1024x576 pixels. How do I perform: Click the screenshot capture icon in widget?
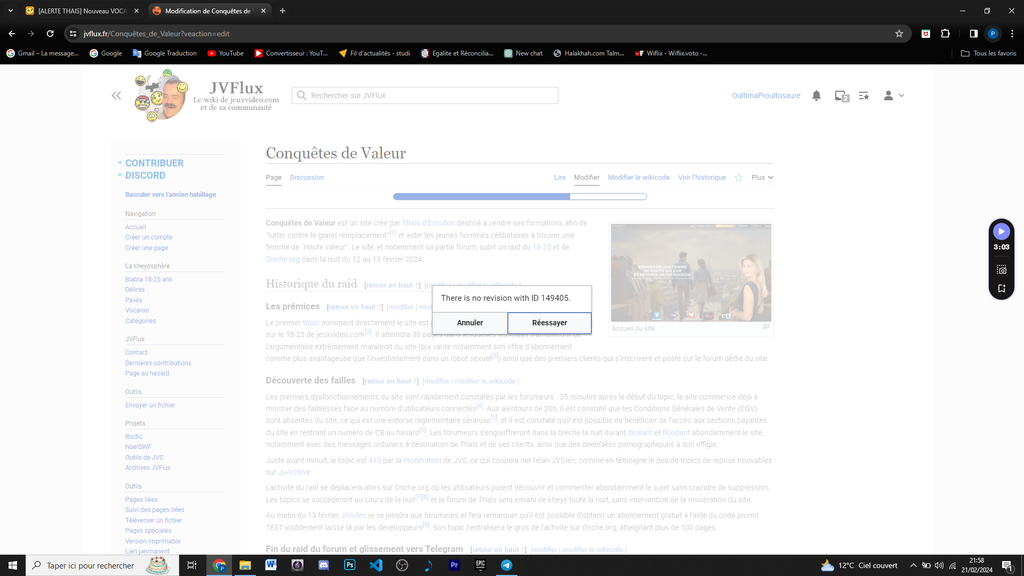coord(1001,269)
